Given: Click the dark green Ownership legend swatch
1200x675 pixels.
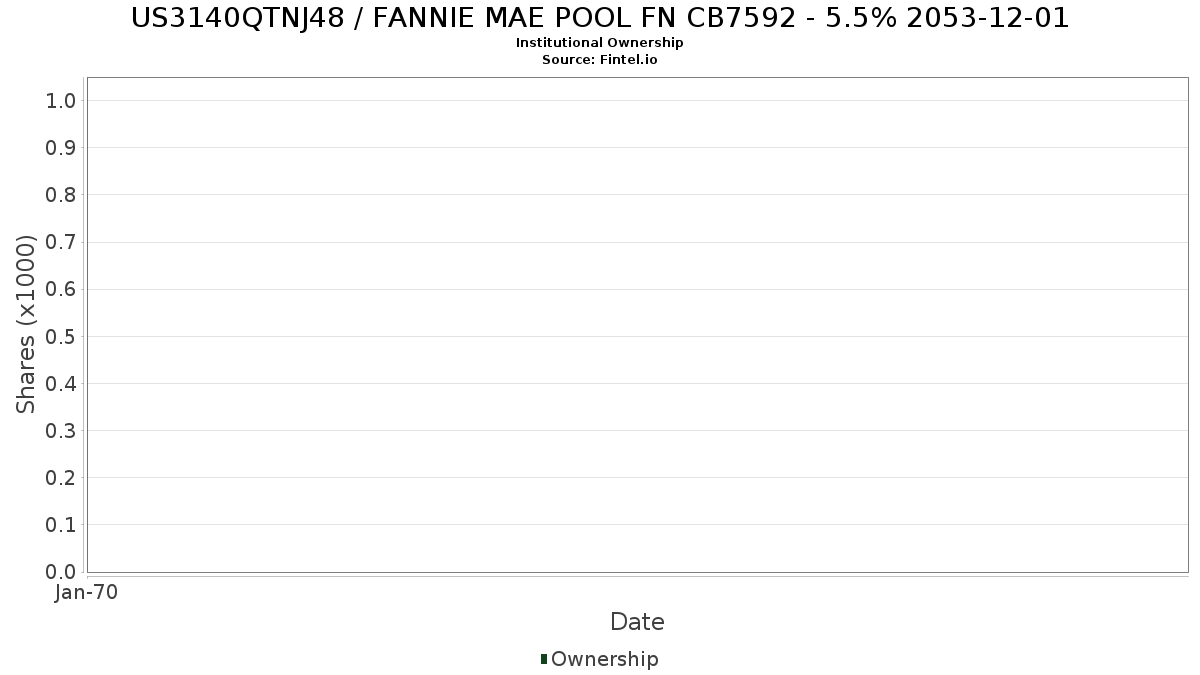Looking at the screenshot, I should coord(544,659).
